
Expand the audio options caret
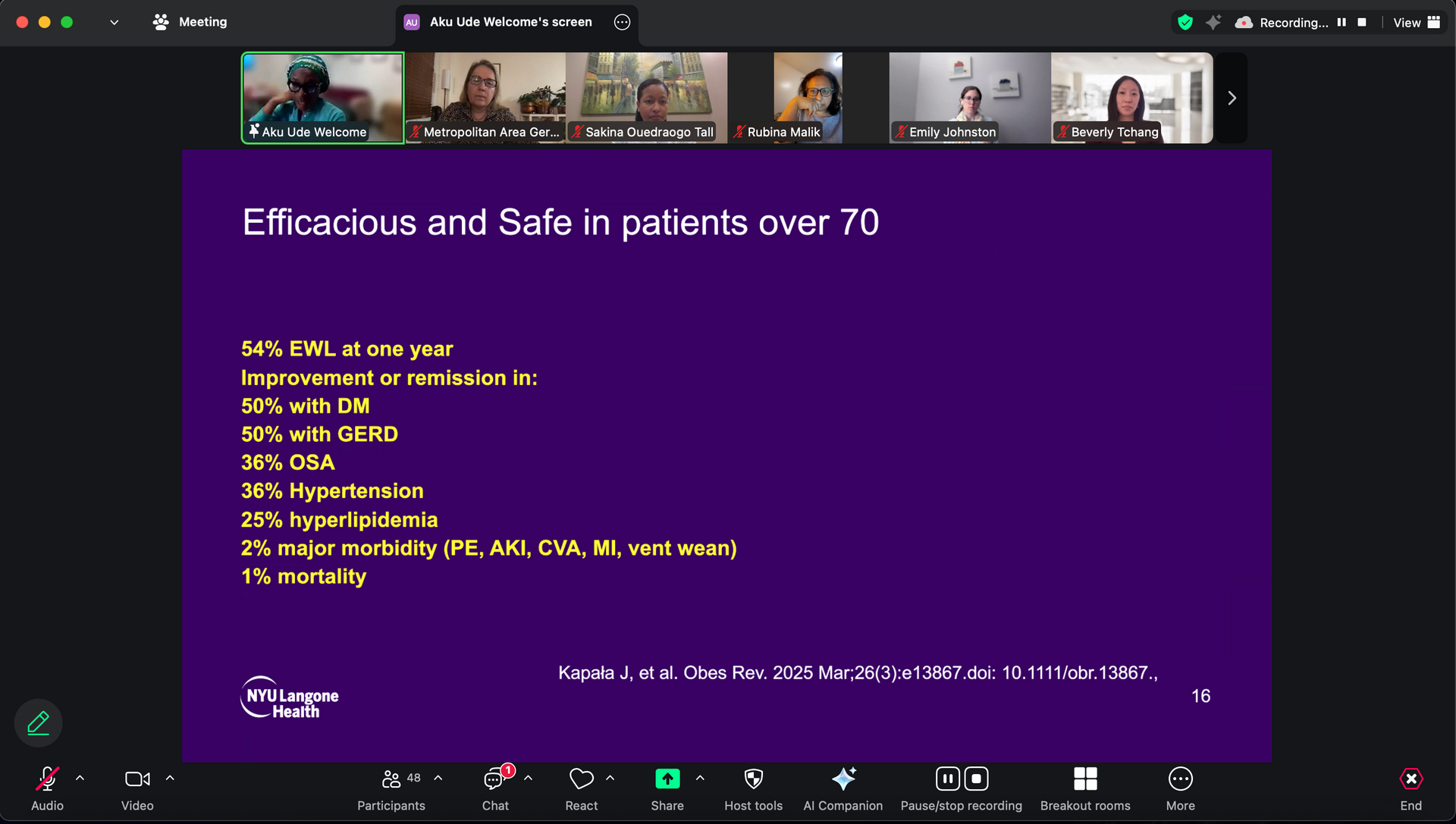click(80, 779)
